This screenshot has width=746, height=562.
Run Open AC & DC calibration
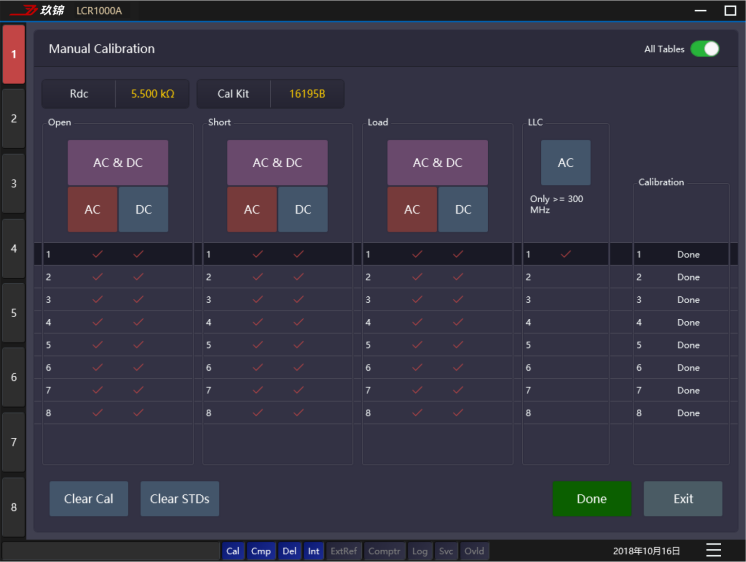[x=118, y=162]
